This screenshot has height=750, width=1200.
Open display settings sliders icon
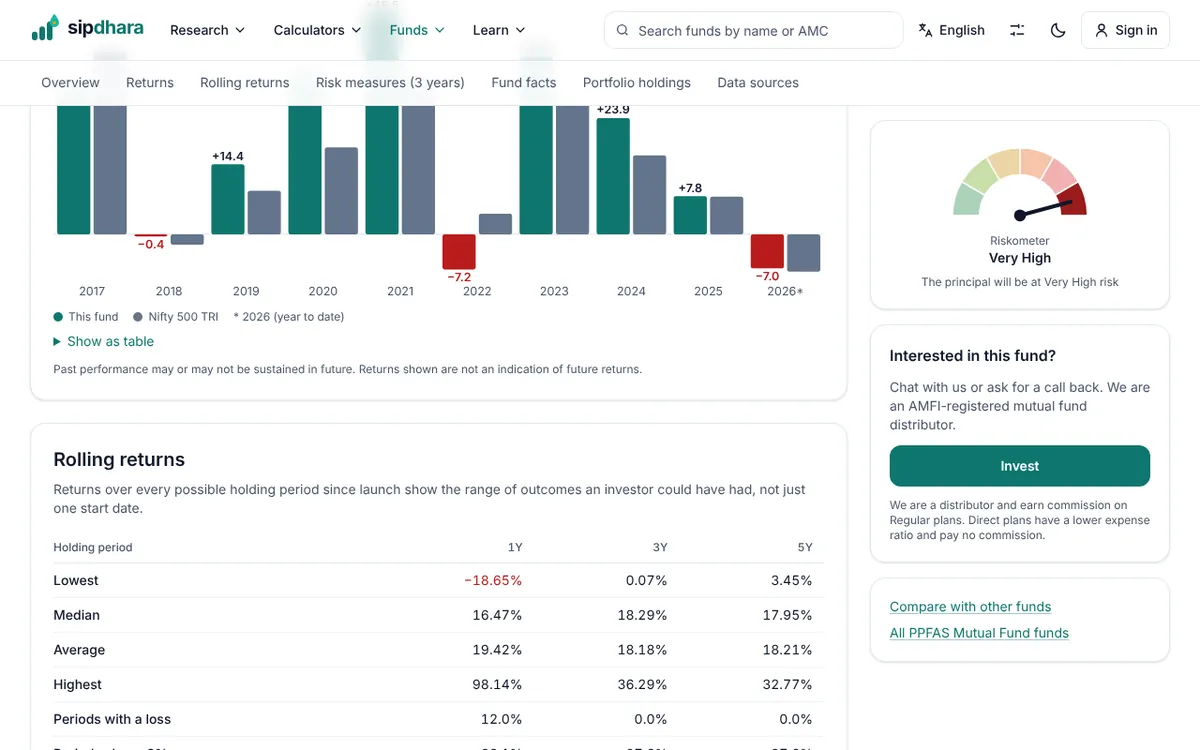(1017, 30)
